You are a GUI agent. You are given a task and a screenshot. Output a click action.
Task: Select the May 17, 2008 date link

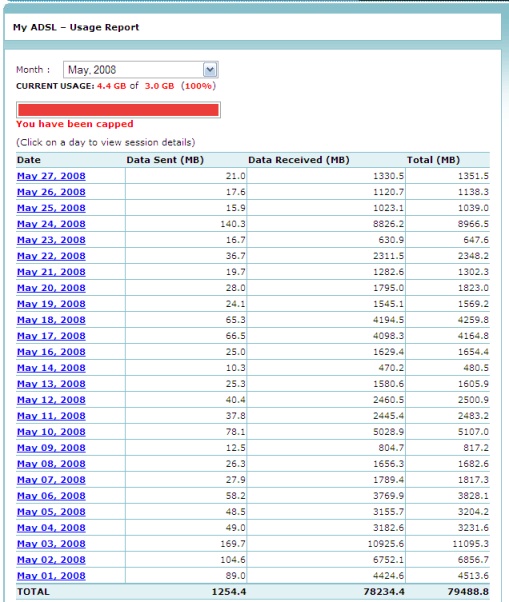51,336
